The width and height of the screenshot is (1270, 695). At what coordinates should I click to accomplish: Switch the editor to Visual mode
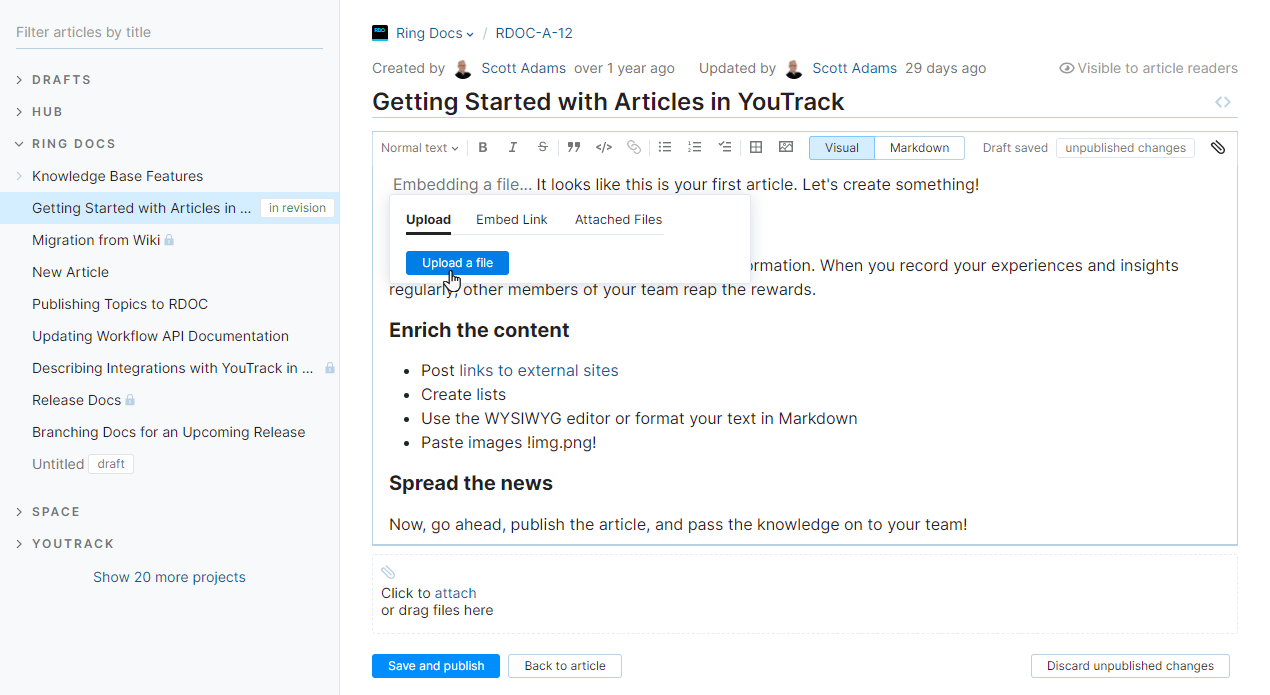click(x=841, y=147)
